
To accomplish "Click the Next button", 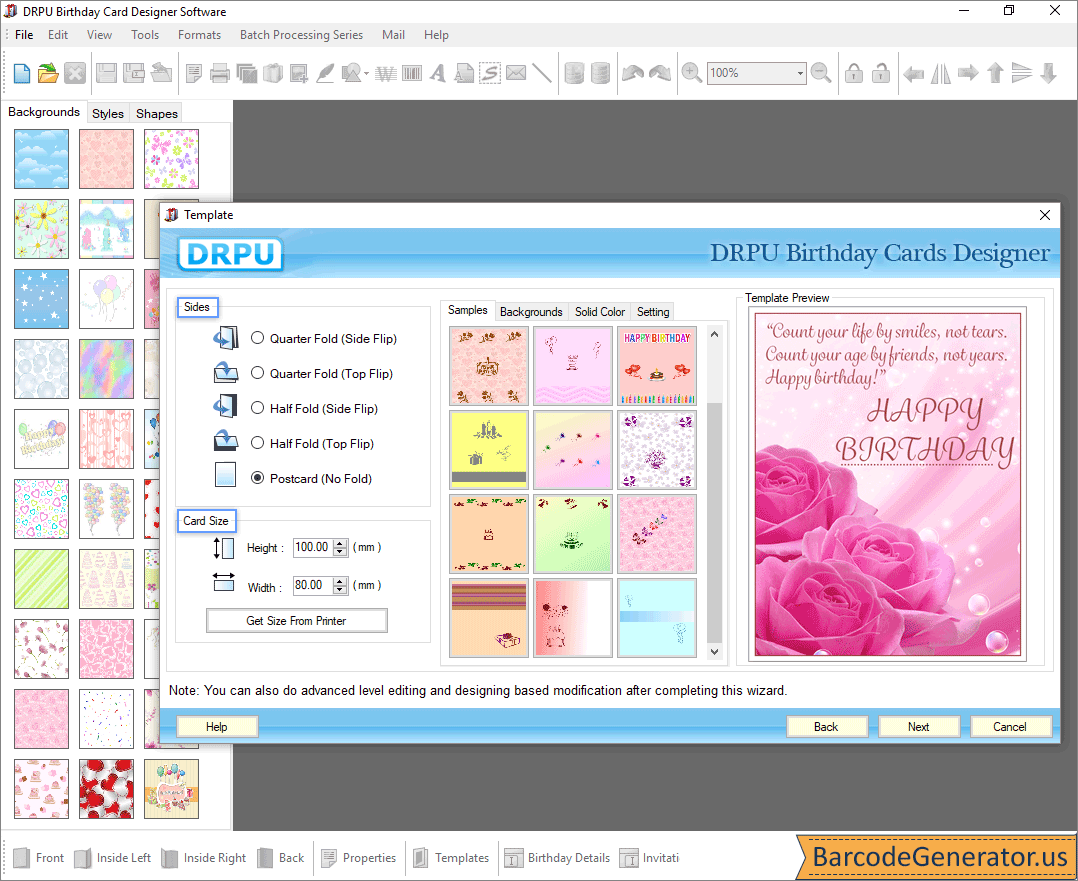I will pos(918,726).
